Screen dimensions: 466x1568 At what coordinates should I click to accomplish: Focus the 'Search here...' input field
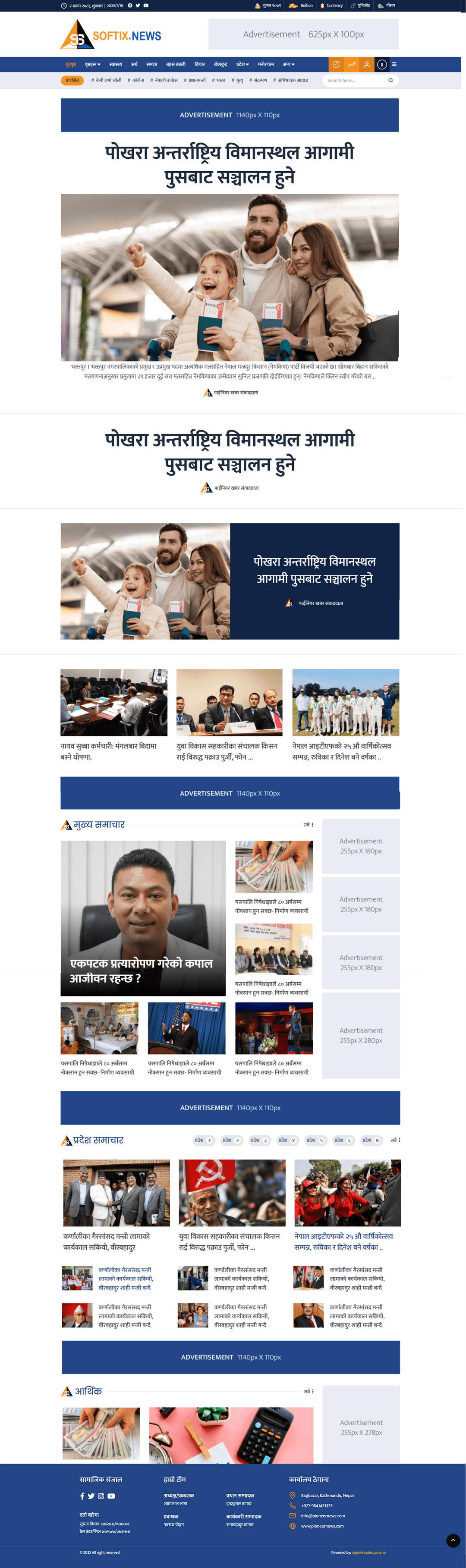[356, 80]
